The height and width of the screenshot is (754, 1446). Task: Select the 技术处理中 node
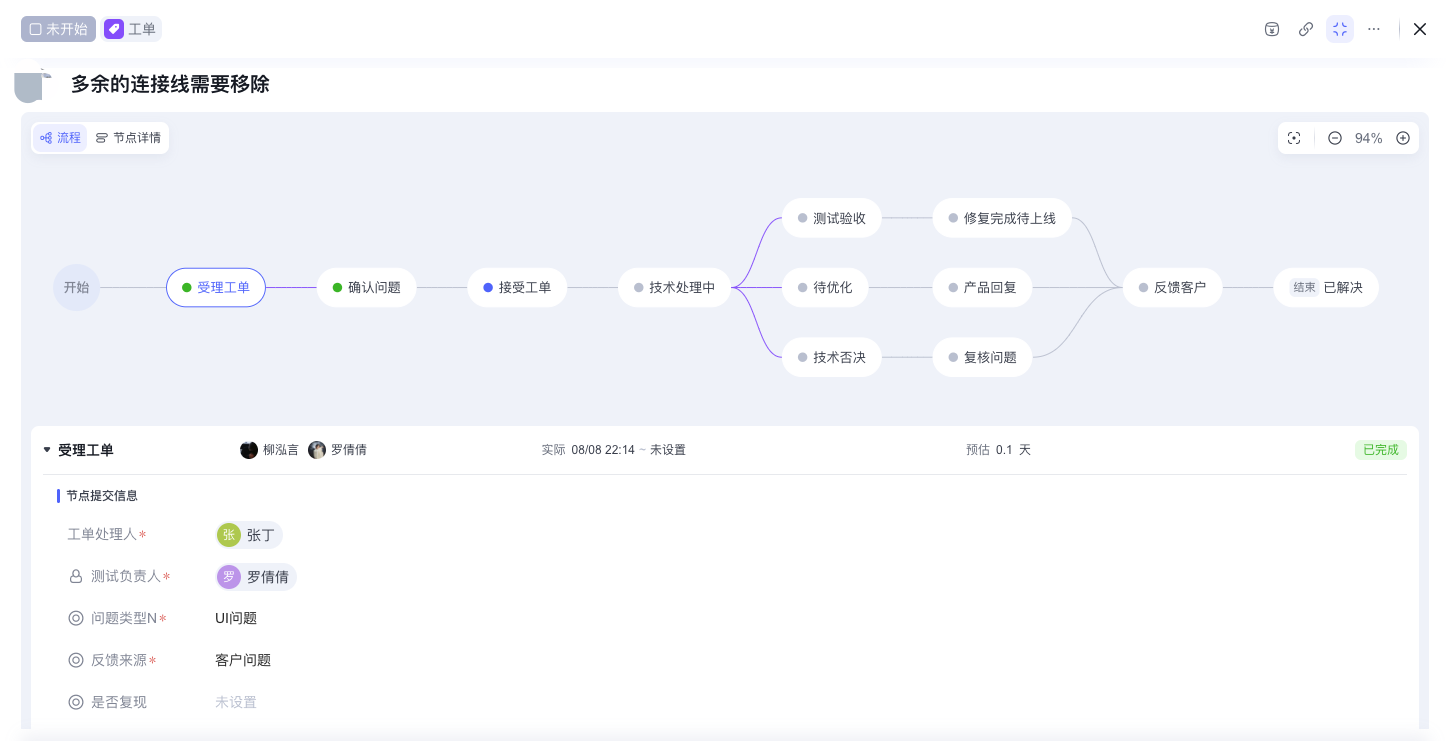tap(675, 288)
